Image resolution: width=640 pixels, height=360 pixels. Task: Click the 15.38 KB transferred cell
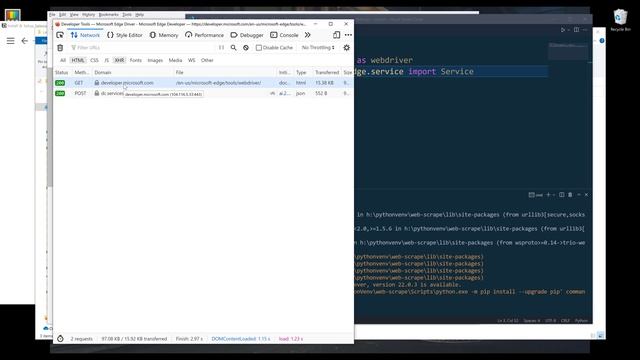pos(324,83)
